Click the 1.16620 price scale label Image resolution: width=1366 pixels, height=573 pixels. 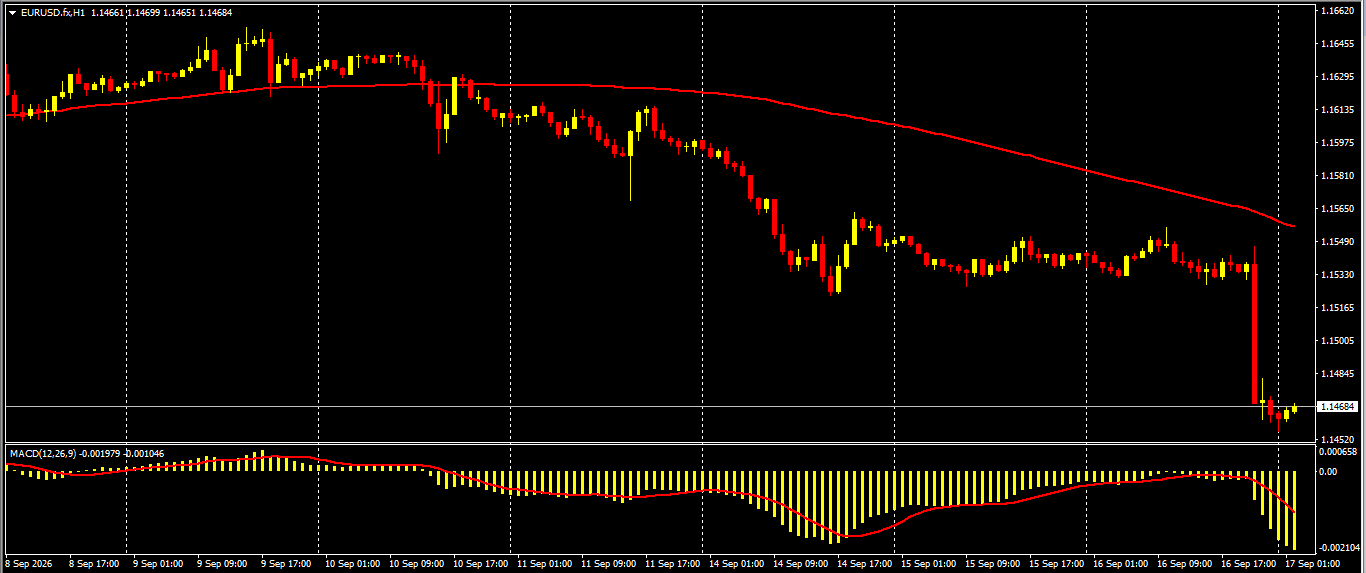(x=1337, y=11)
